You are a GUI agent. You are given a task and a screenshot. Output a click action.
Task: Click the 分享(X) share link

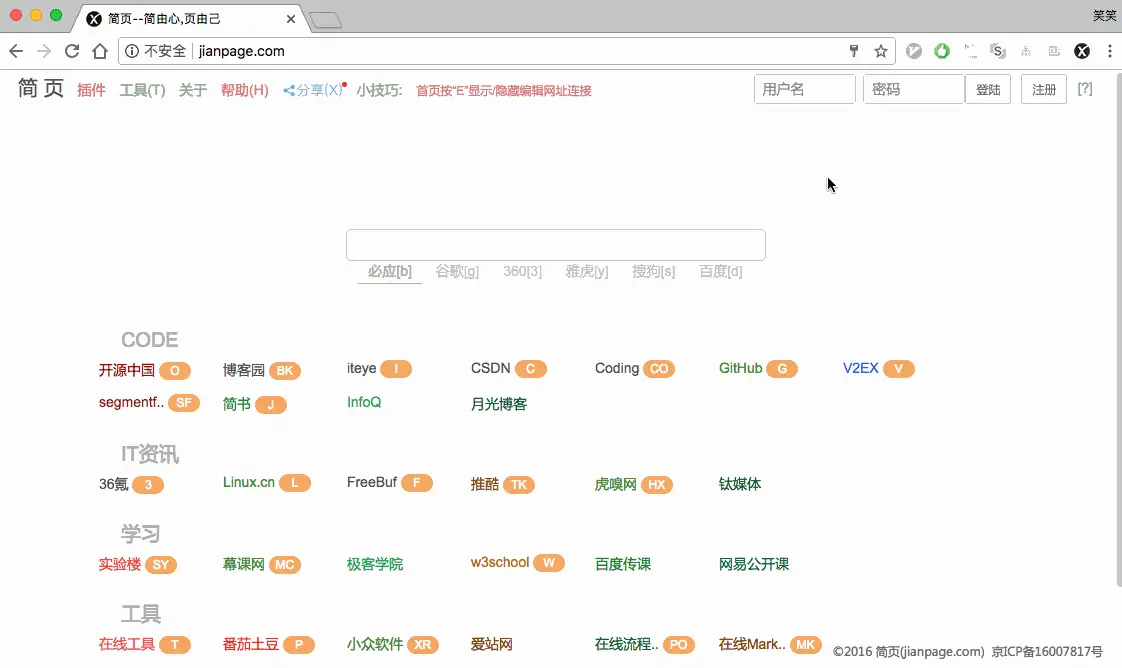[x=313, y=90]
